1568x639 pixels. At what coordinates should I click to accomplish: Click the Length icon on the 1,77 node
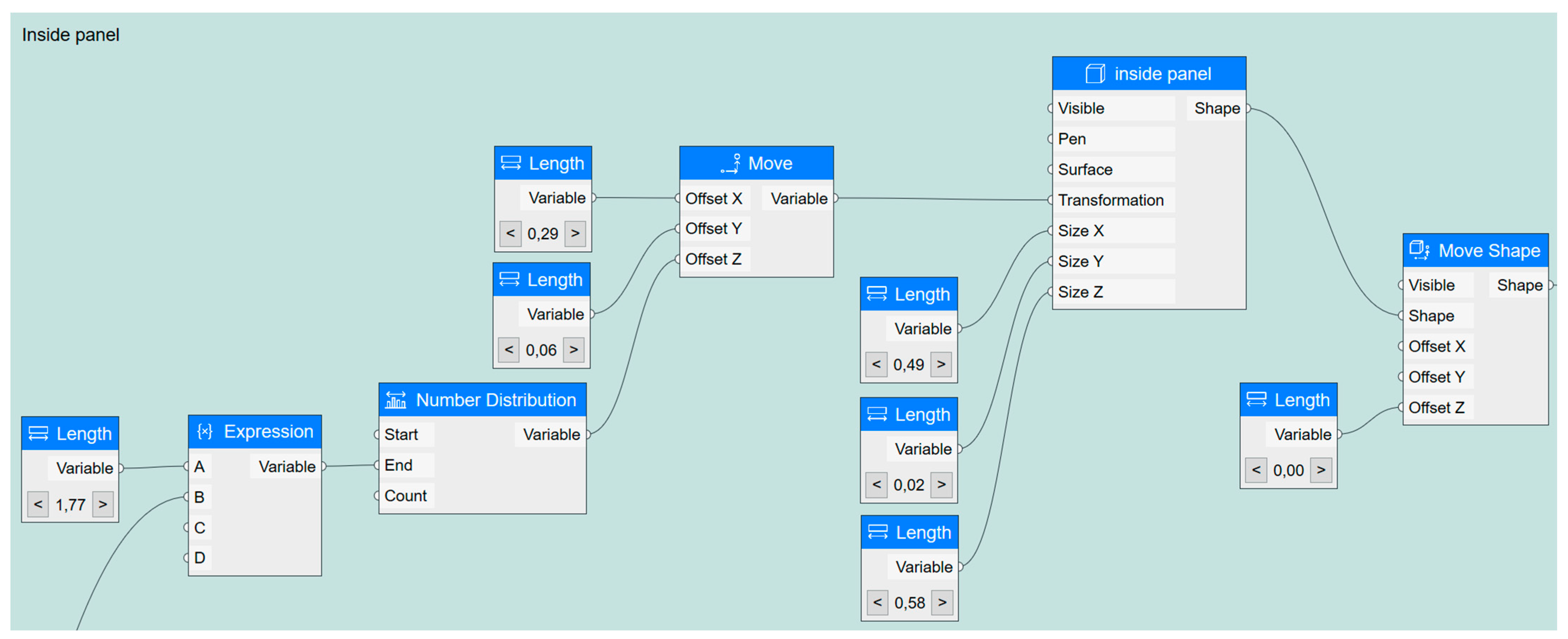(x=38, y=433)
